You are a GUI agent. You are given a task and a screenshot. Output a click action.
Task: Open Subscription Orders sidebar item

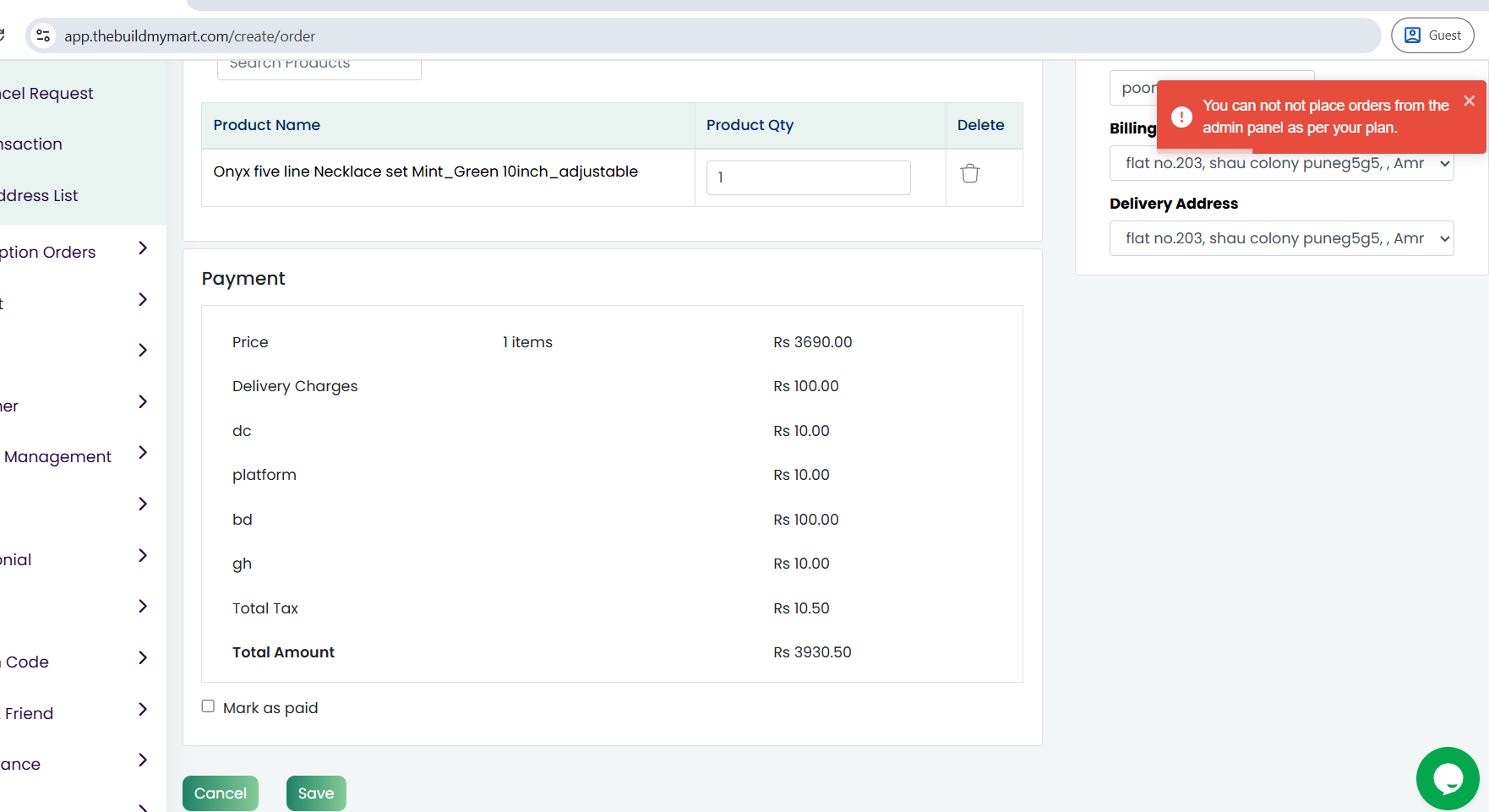[x=48, y=253]
